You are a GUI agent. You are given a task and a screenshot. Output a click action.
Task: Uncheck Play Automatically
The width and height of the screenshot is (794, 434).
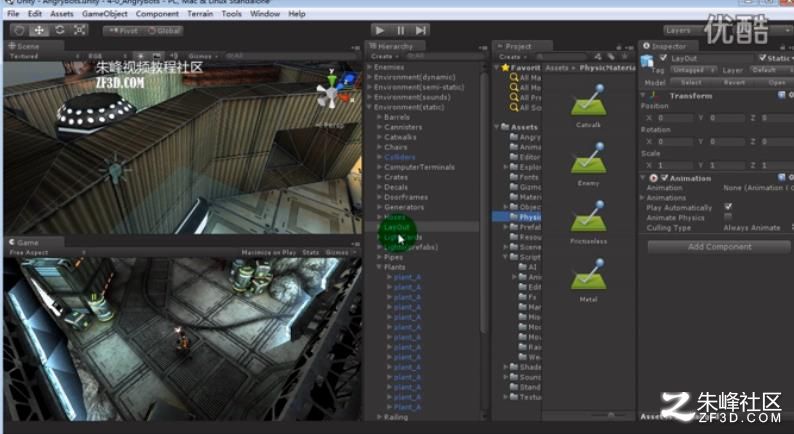[728, 207]
